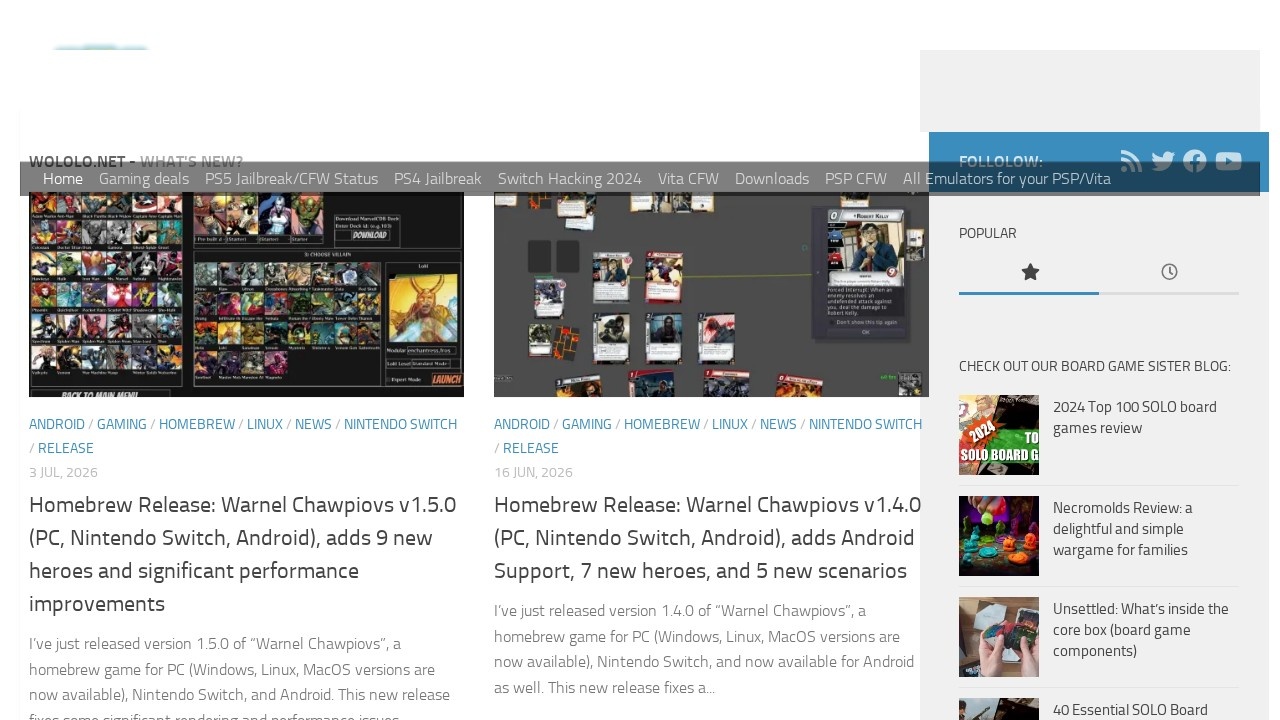
Task: Open the Downloads menu item
Action: pyautogui.click(x=772, y=179)
